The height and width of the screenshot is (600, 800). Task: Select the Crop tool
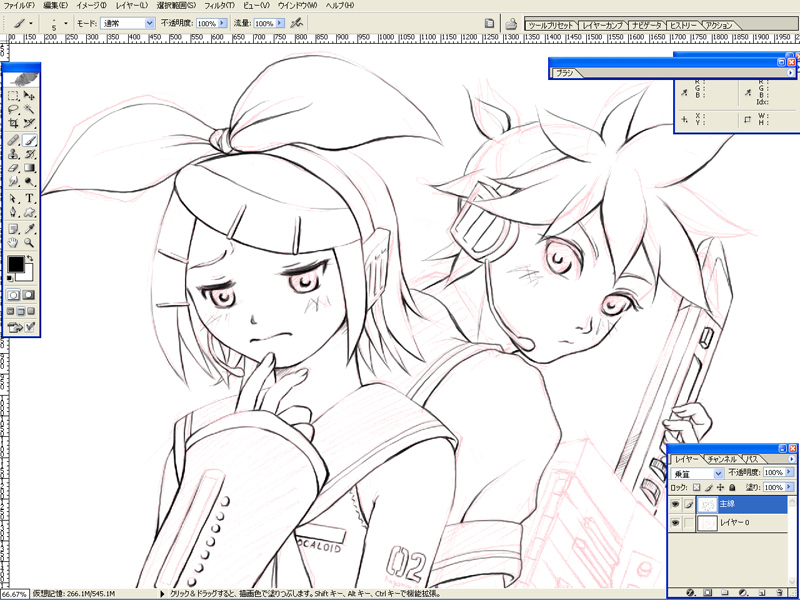pos(14,122)
